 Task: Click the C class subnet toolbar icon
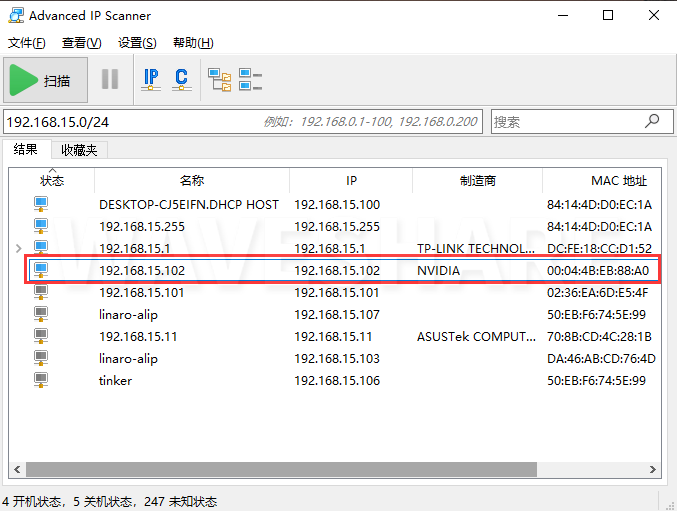pos(181,79)
